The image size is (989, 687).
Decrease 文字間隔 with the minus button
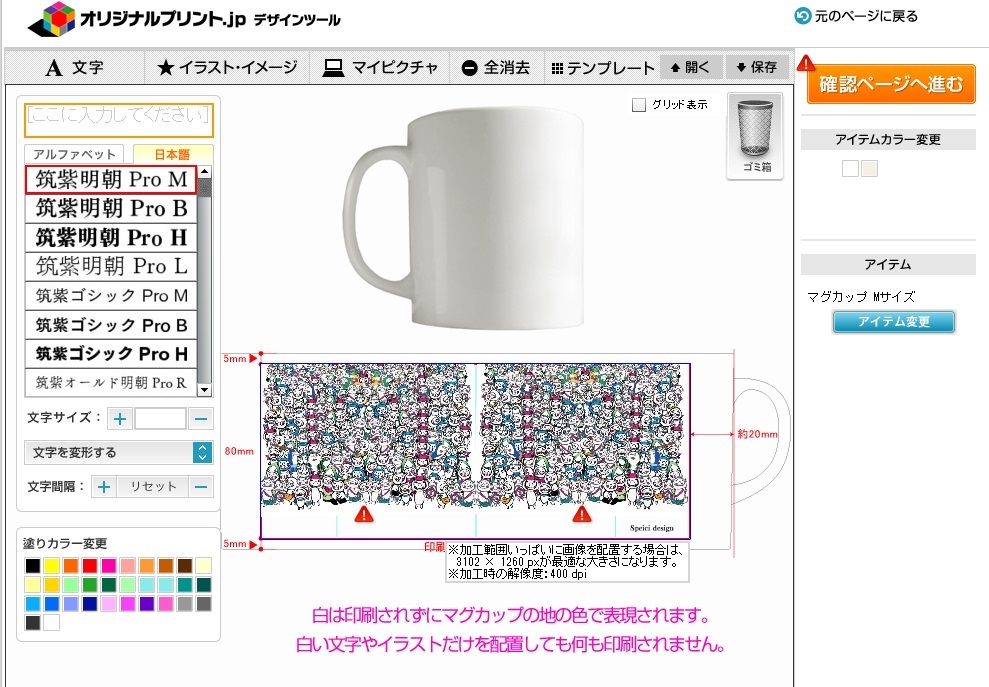201,486
